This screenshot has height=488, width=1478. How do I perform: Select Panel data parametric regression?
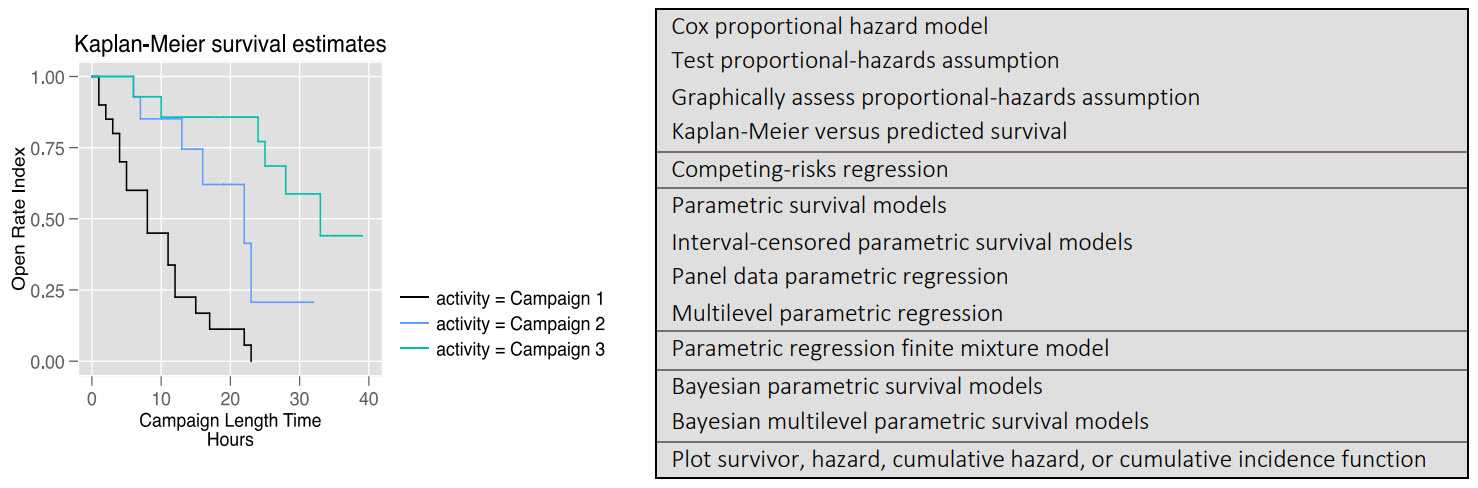pyautogui.click(x=840, y=276)
